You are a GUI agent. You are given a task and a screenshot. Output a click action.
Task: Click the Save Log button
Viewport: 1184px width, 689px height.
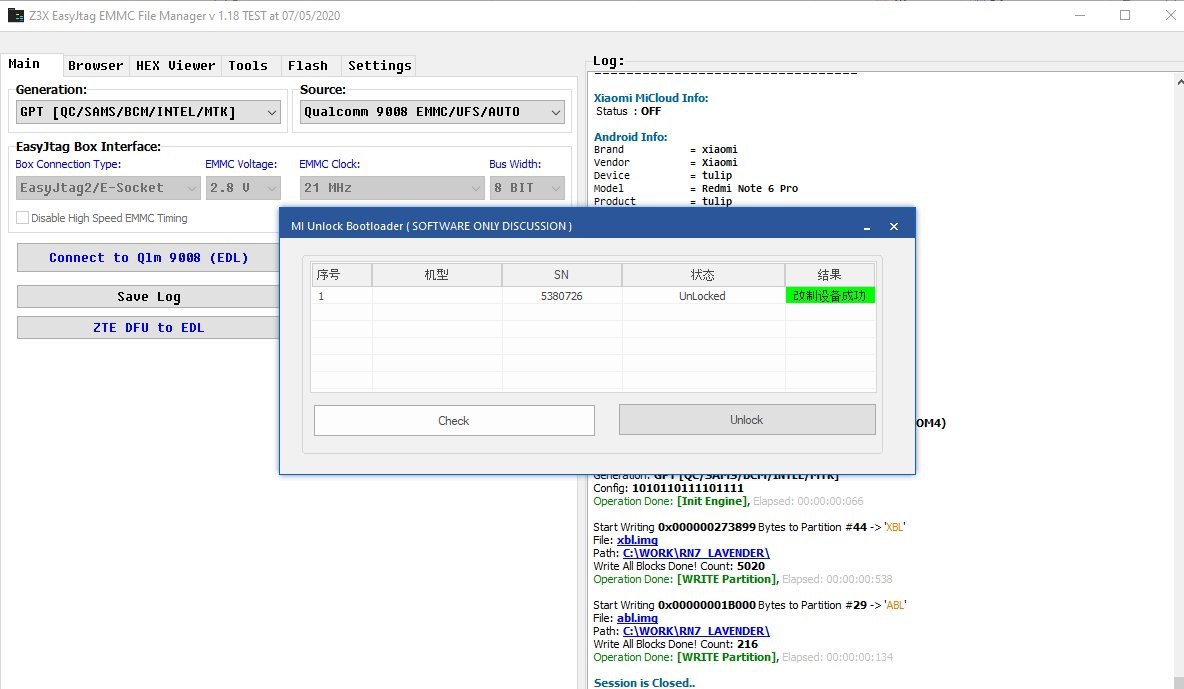click(x=149, y=297)
